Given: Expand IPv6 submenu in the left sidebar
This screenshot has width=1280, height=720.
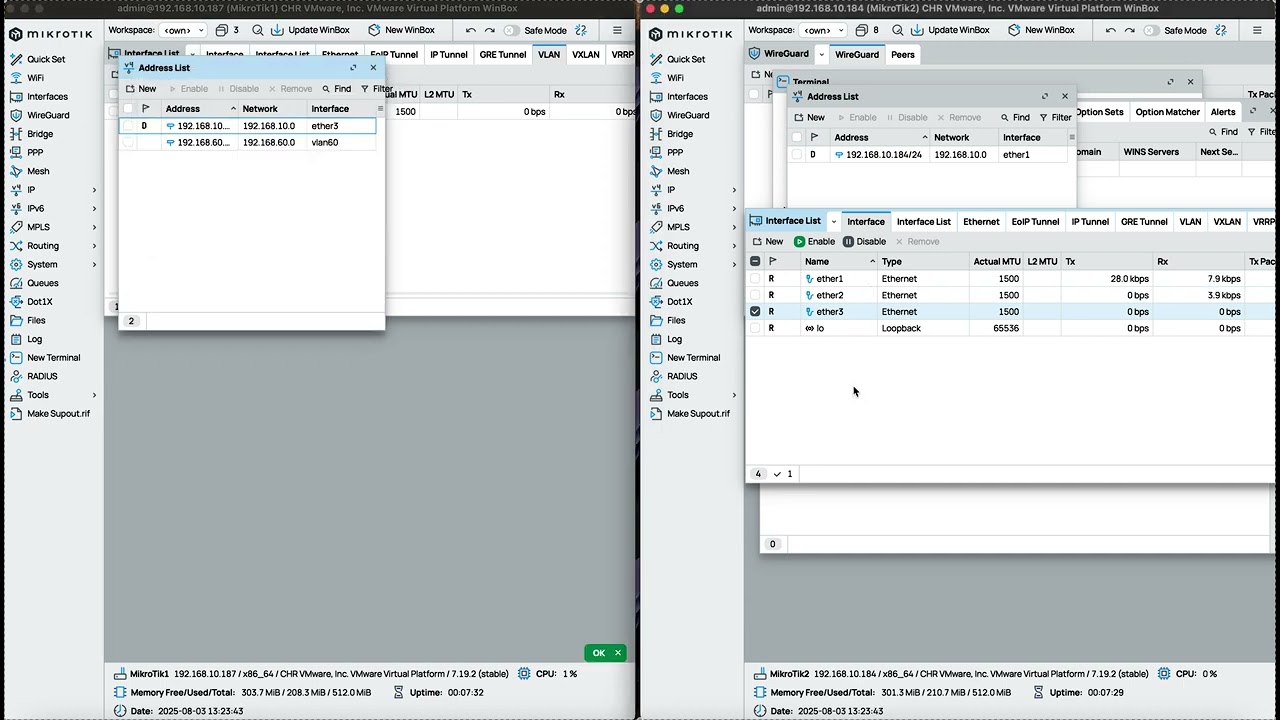Looking at the screenshot, I should coord(95,209).
